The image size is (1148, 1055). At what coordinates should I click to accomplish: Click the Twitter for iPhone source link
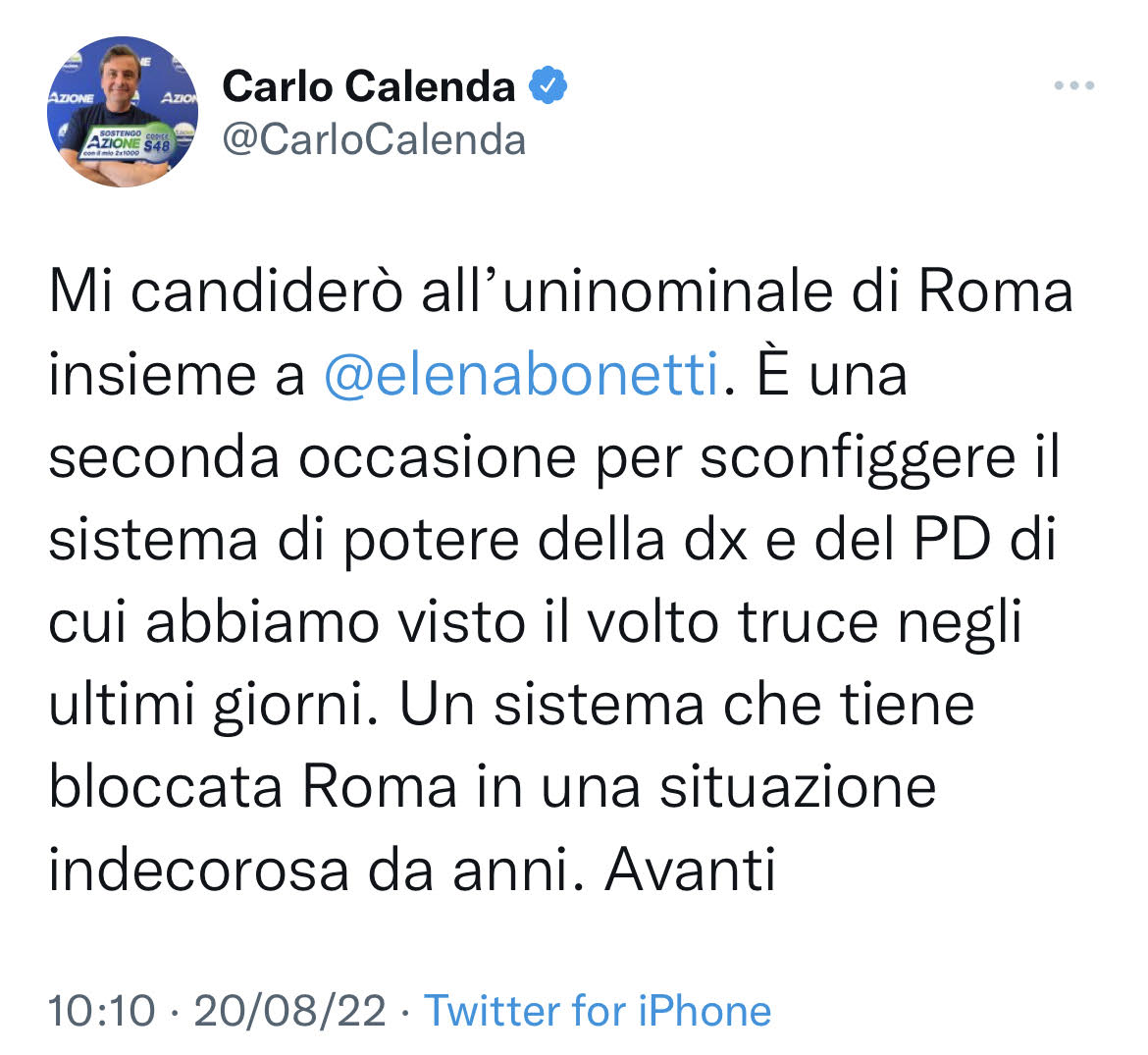pos(597,1010)
